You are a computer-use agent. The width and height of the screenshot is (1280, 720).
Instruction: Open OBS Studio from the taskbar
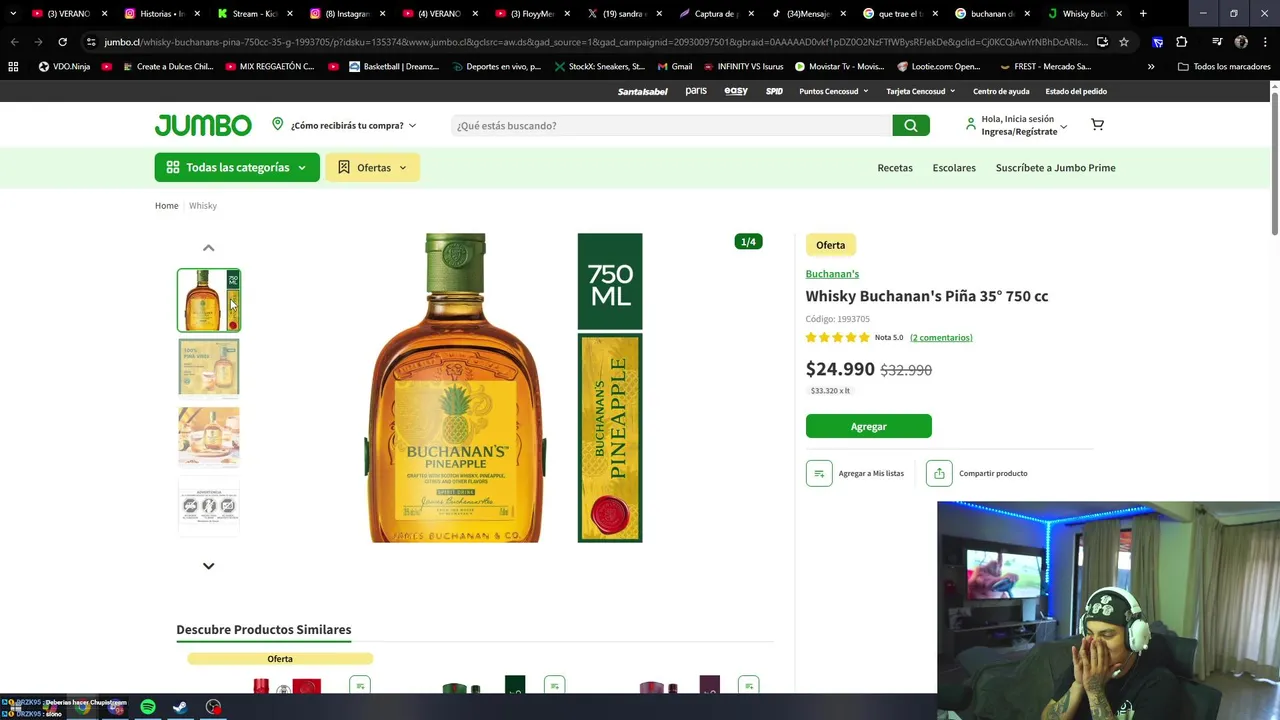(x=213, y=707)
